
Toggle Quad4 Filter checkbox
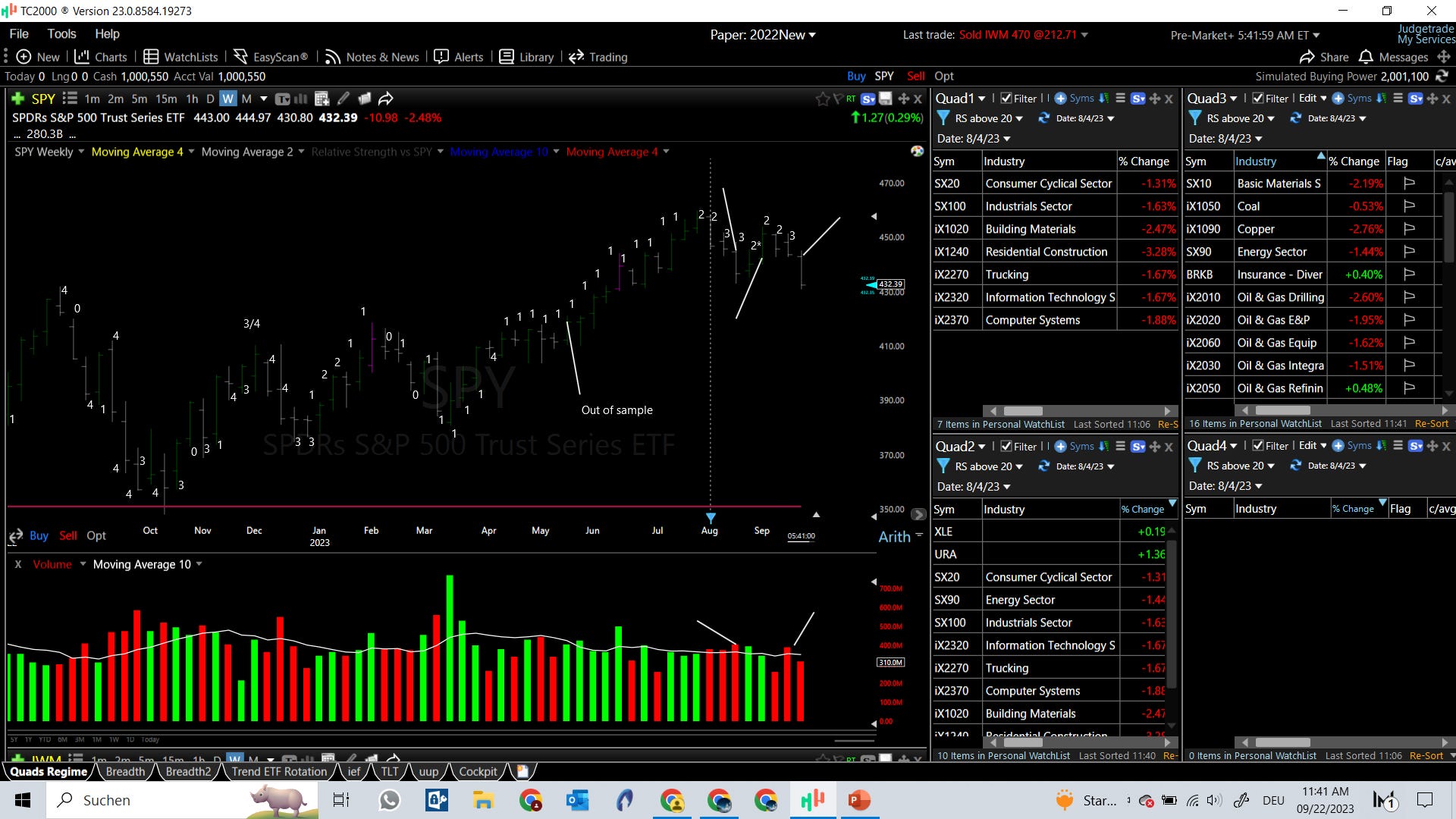1258,446
